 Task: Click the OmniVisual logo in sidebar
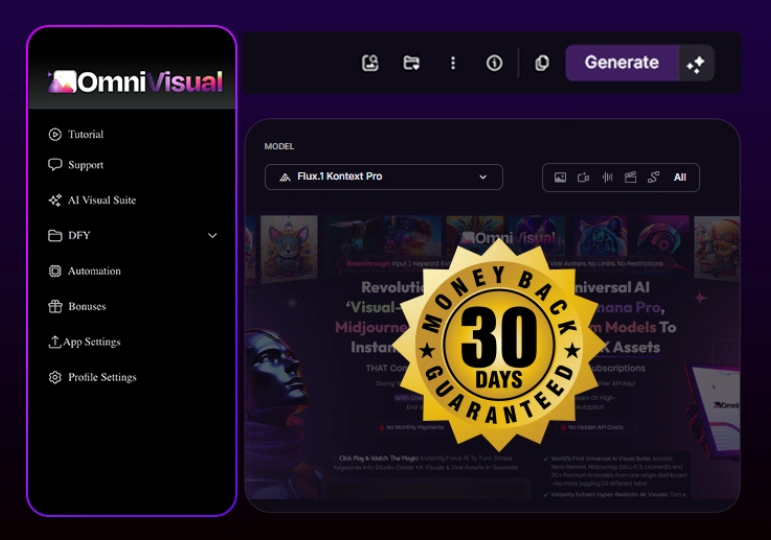pos(135,82)
